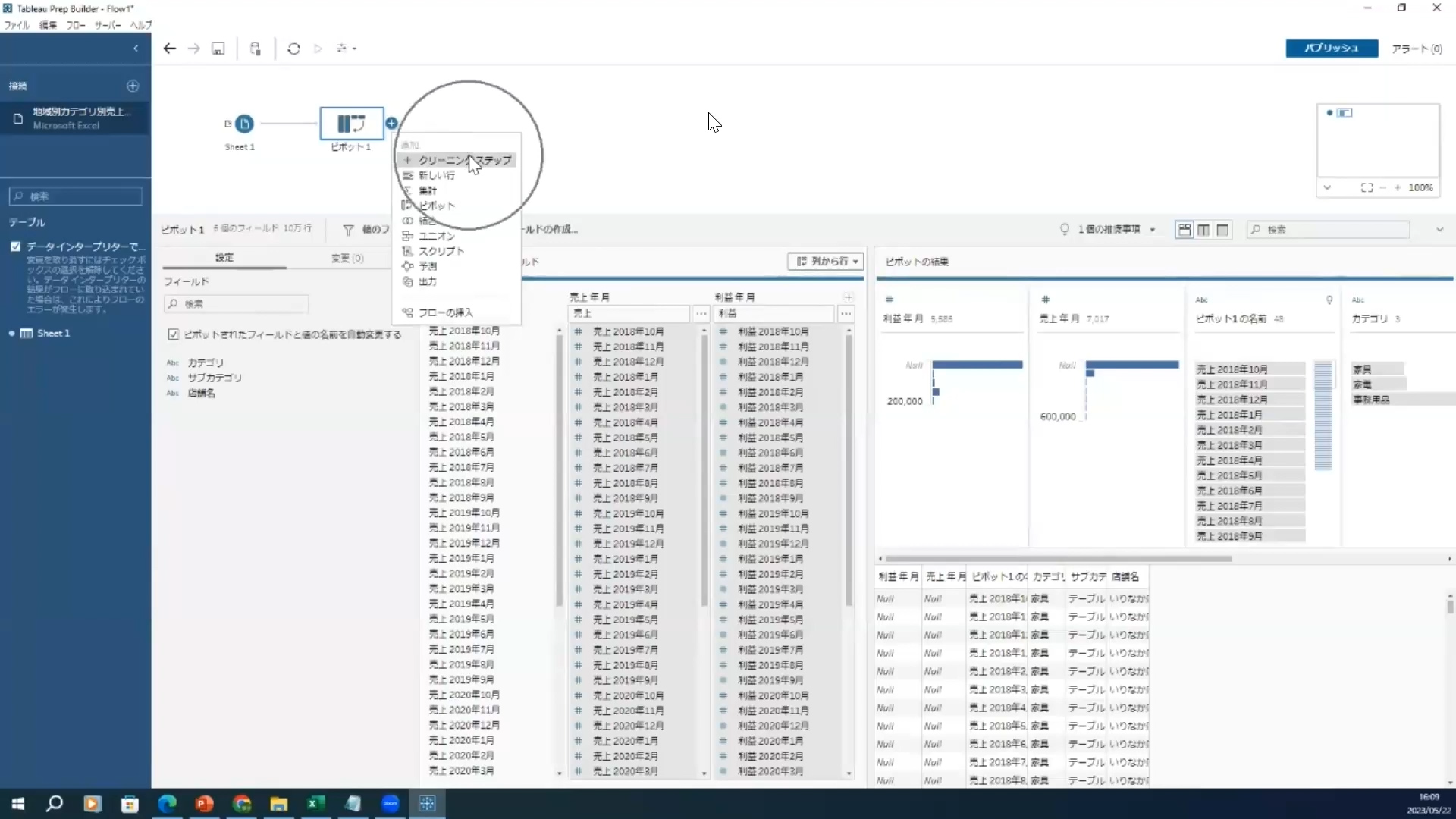Switch to profile pane view icon
Image resolution: width=1456 pixels, height=819 pixels.
point(1184,230)
